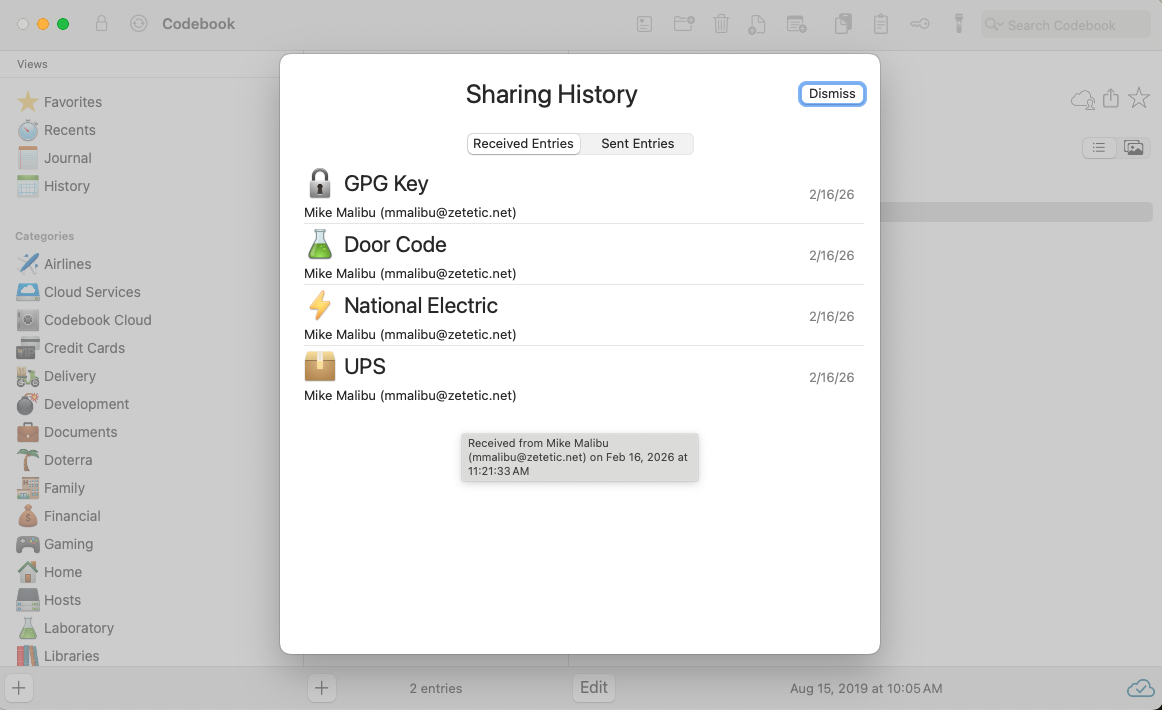The width and height of the screenshot is (1162, 710).
Task: Open the copy entry clipboard icon
Action: tap(842, 23)
